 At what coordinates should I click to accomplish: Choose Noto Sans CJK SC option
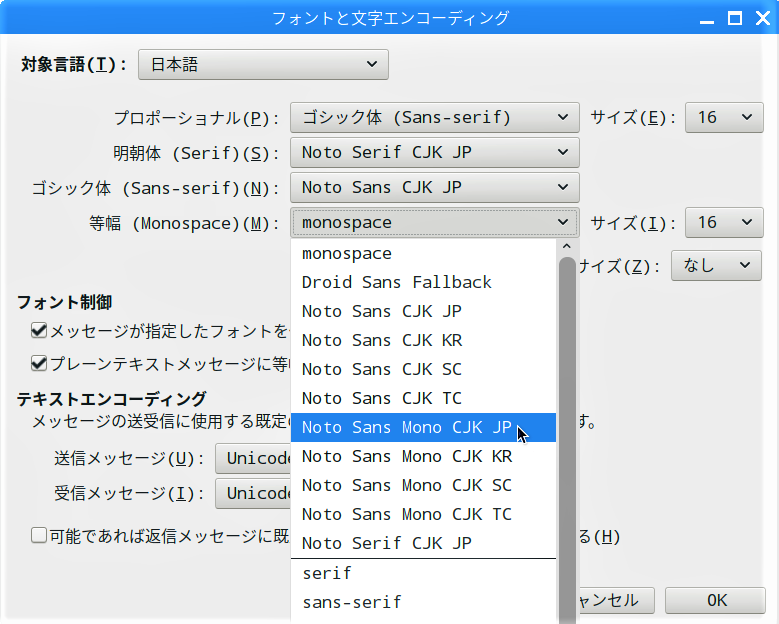click(423, 369)
